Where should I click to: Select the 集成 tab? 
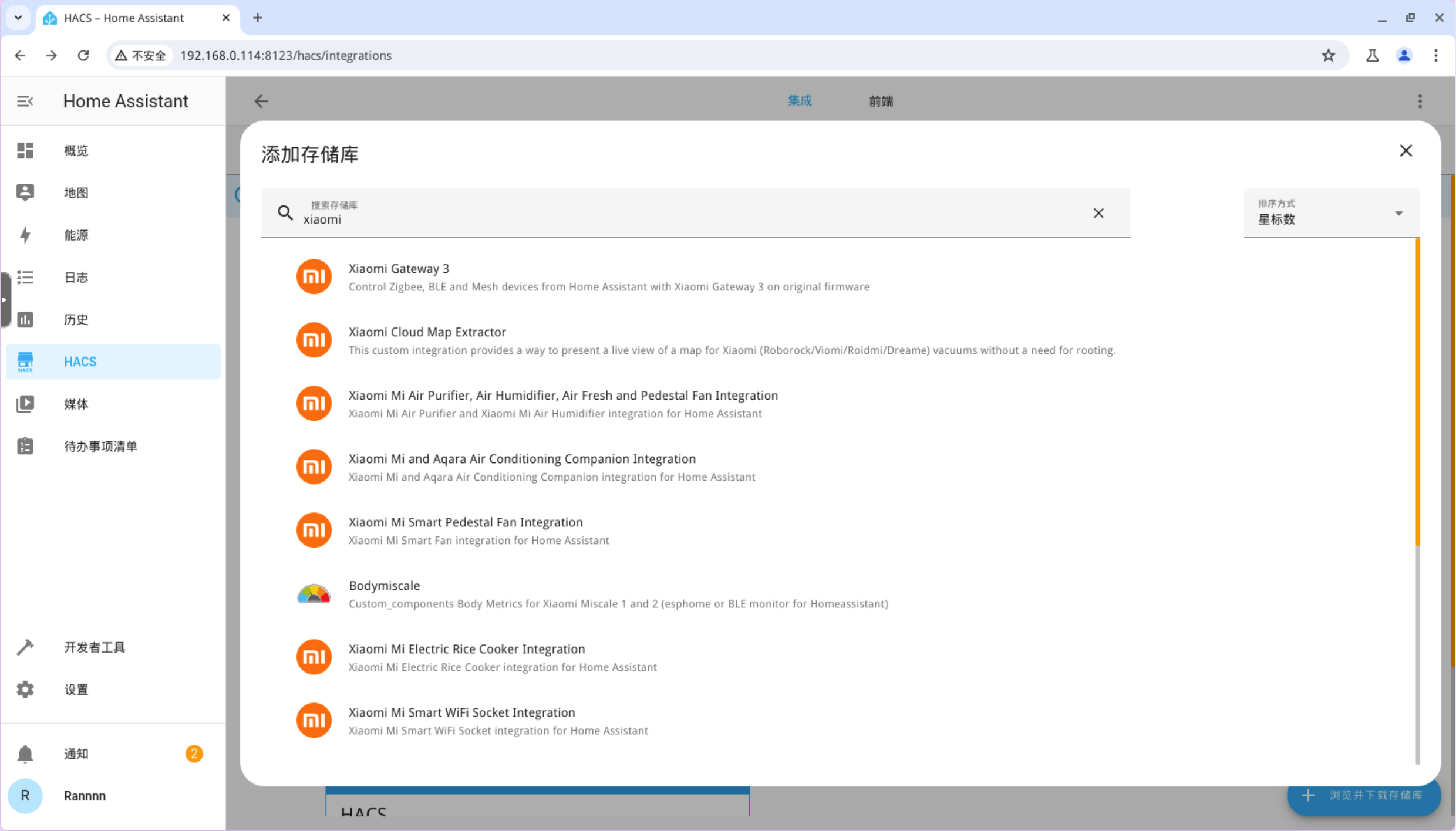coord(800,101)
